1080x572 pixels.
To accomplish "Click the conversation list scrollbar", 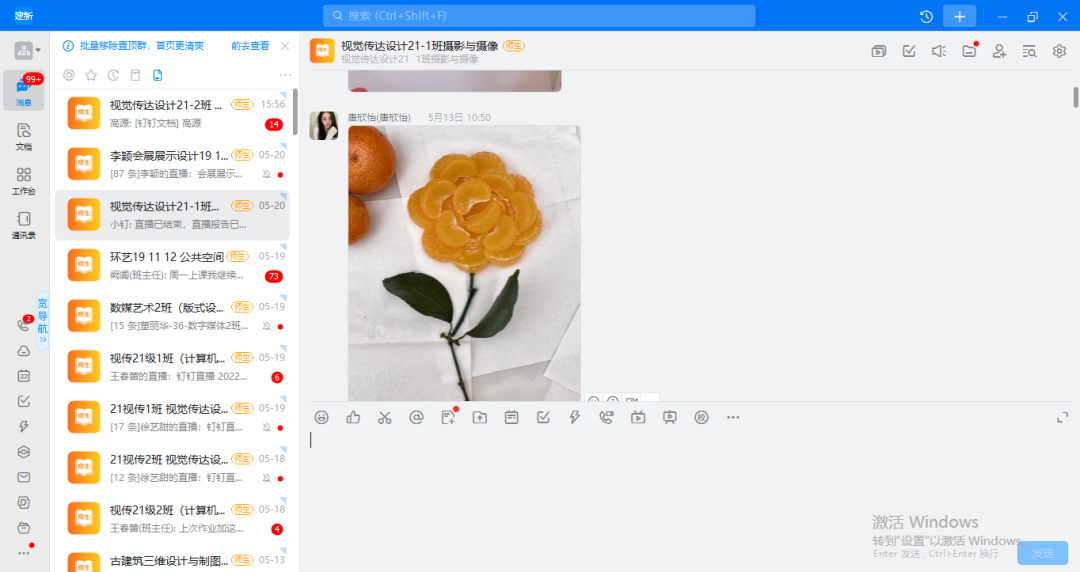I will click(295, 112).
